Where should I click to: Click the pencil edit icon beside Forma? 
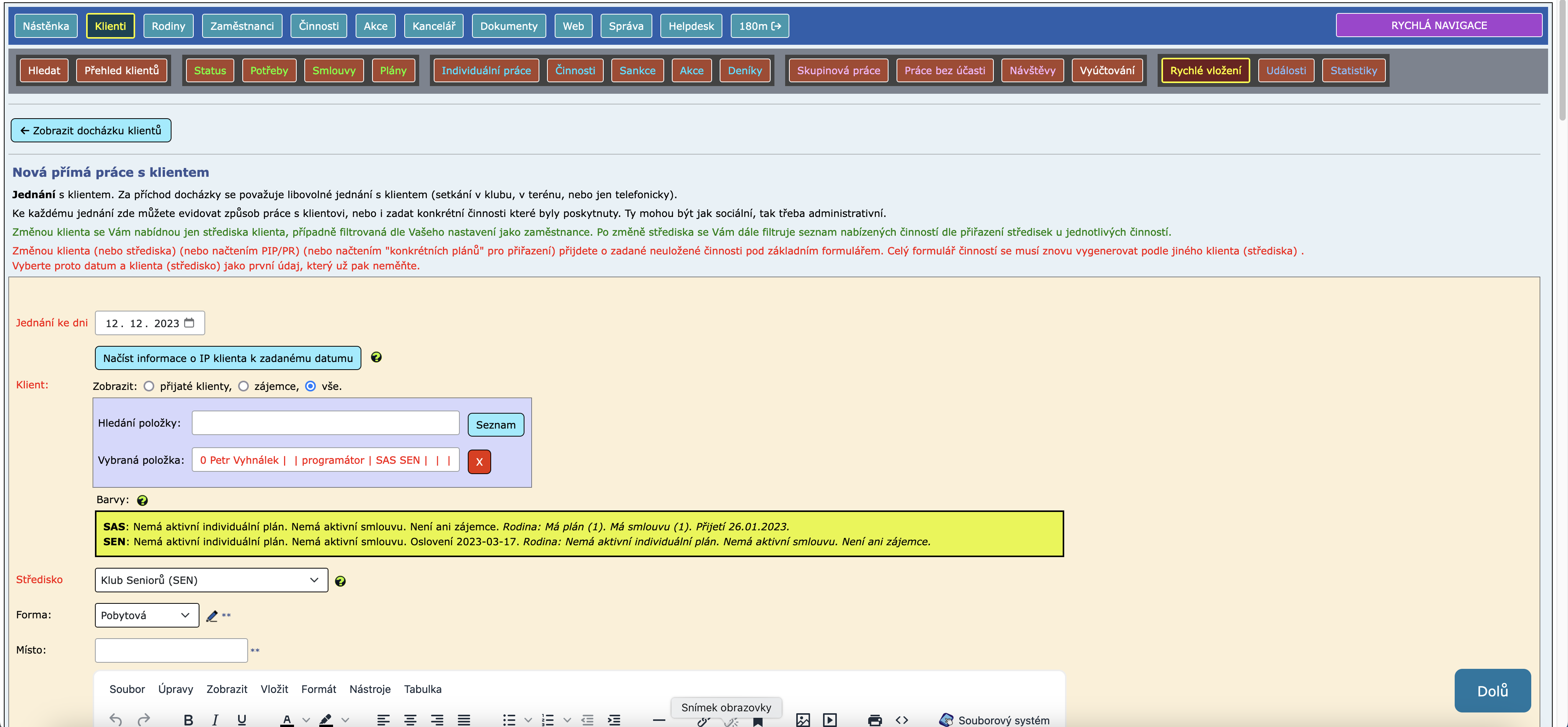click(x=212, y=616)
